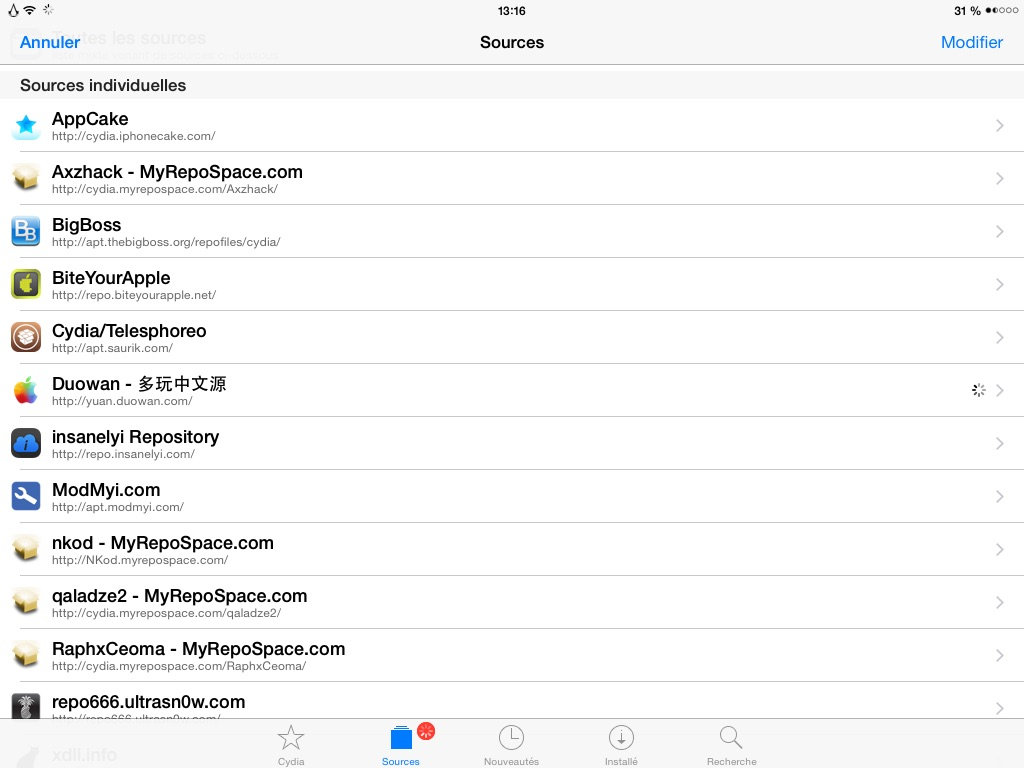Tap the battery percentage indicator
The height and width of the screenshot is (768, 1024).
tap(967, 10)
